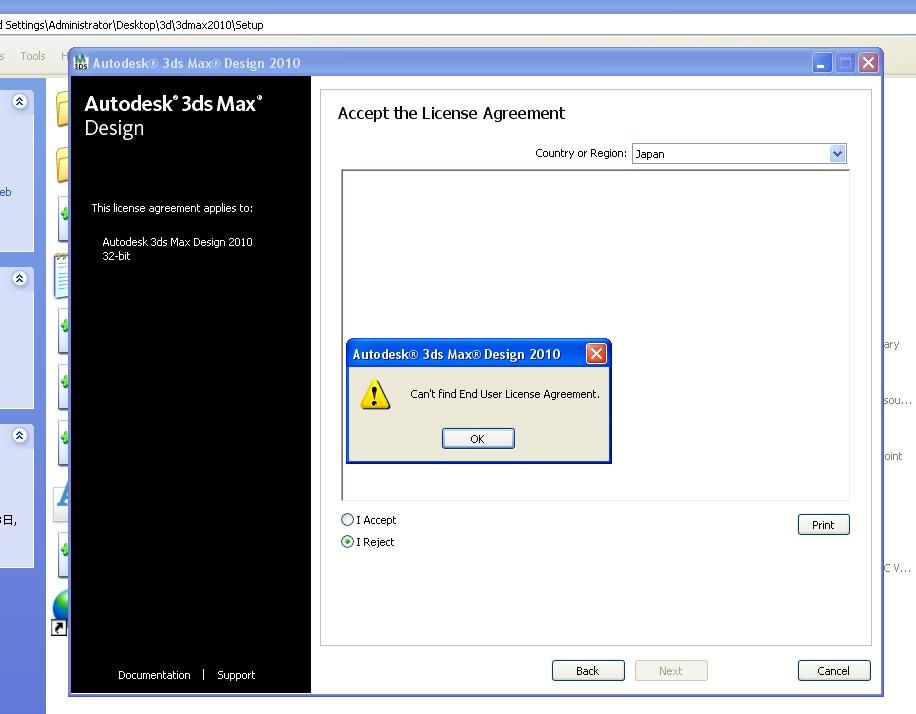
Task: Open Tools menu in Explorer window
Action: pyautogui.click(x=33, y=56)
